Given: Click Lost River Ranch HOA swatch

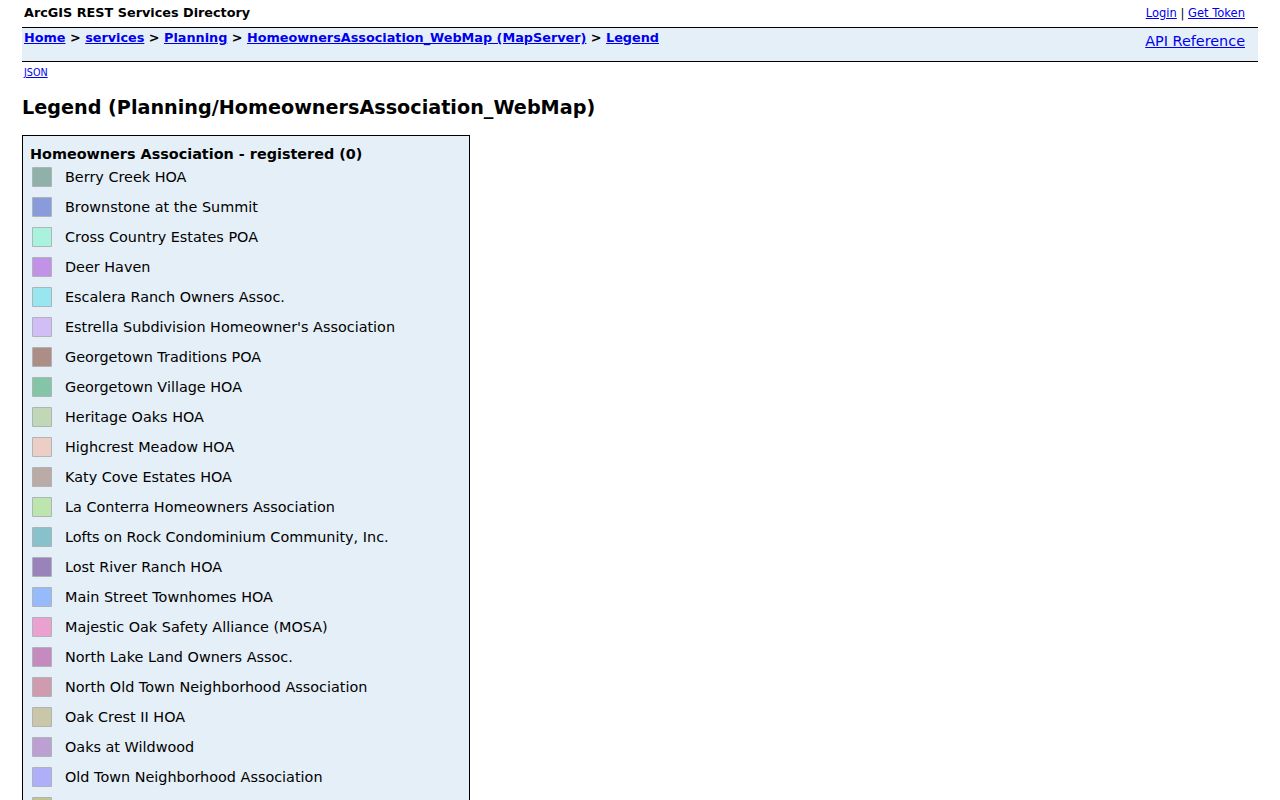Looking at the screenshot, I should (42, 567).
